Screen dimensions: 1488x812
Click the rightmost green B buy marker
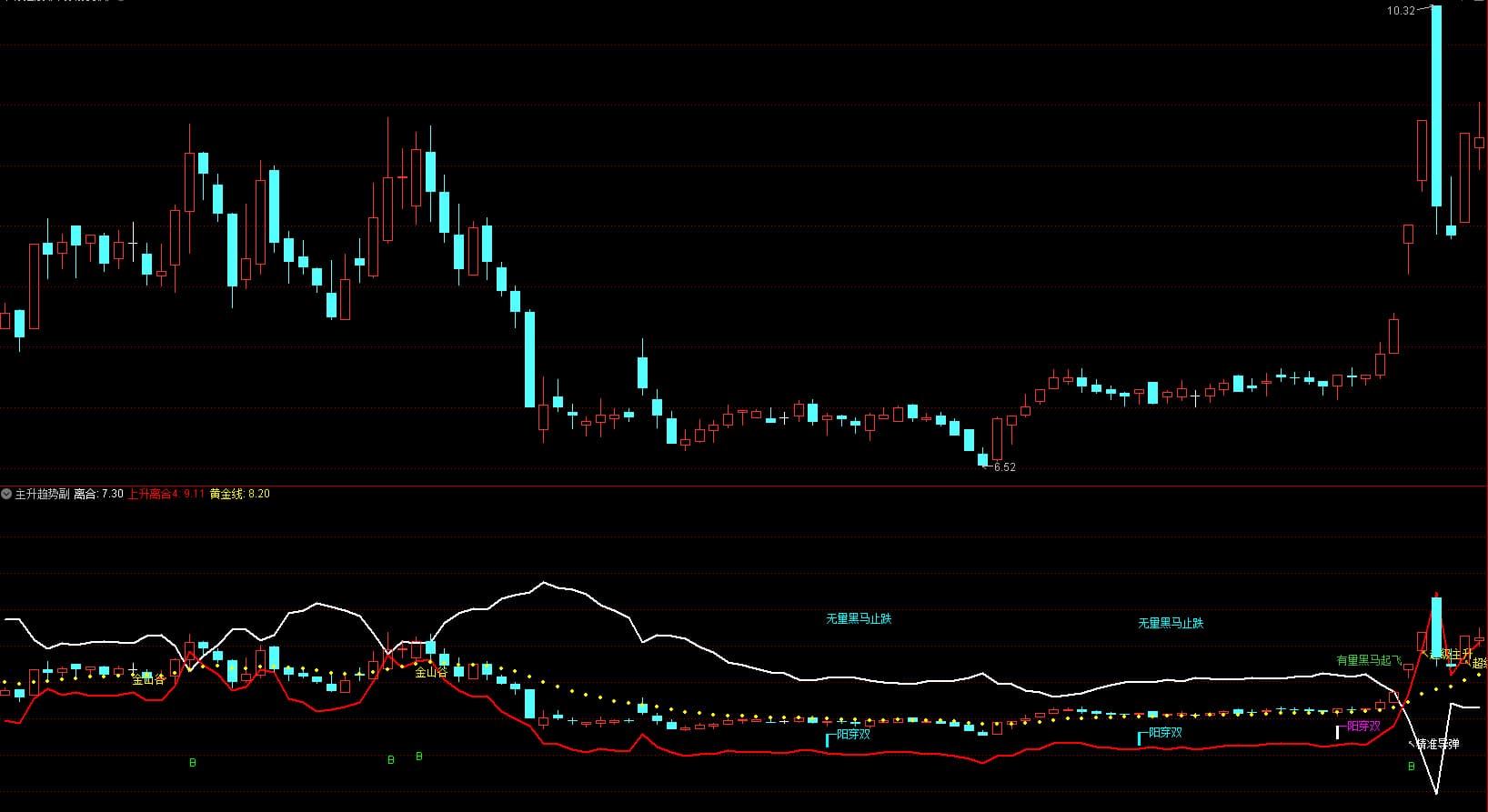coord(1412,767)
